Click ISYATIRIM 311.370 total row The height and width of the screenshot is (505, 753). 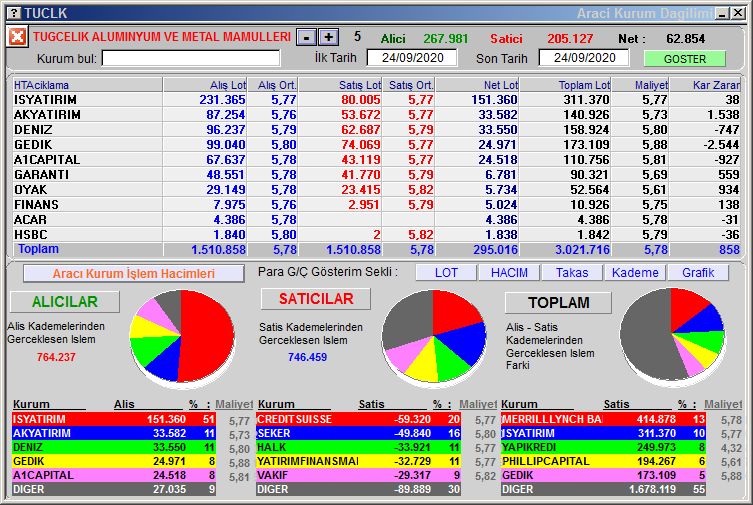click(603, 433)
